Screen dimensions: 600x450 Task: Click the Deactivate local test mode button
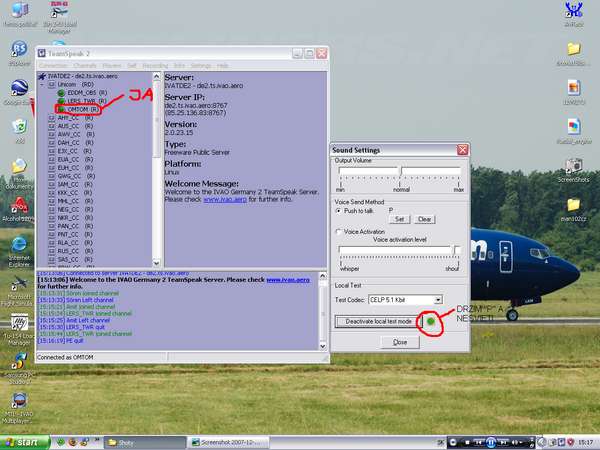point(378,321)
